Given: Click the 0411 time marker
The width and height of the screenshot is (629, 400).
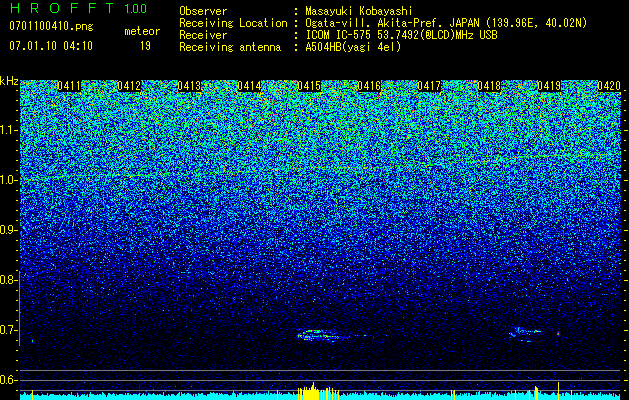Looking at the screenshot, I should coord(69,86).
